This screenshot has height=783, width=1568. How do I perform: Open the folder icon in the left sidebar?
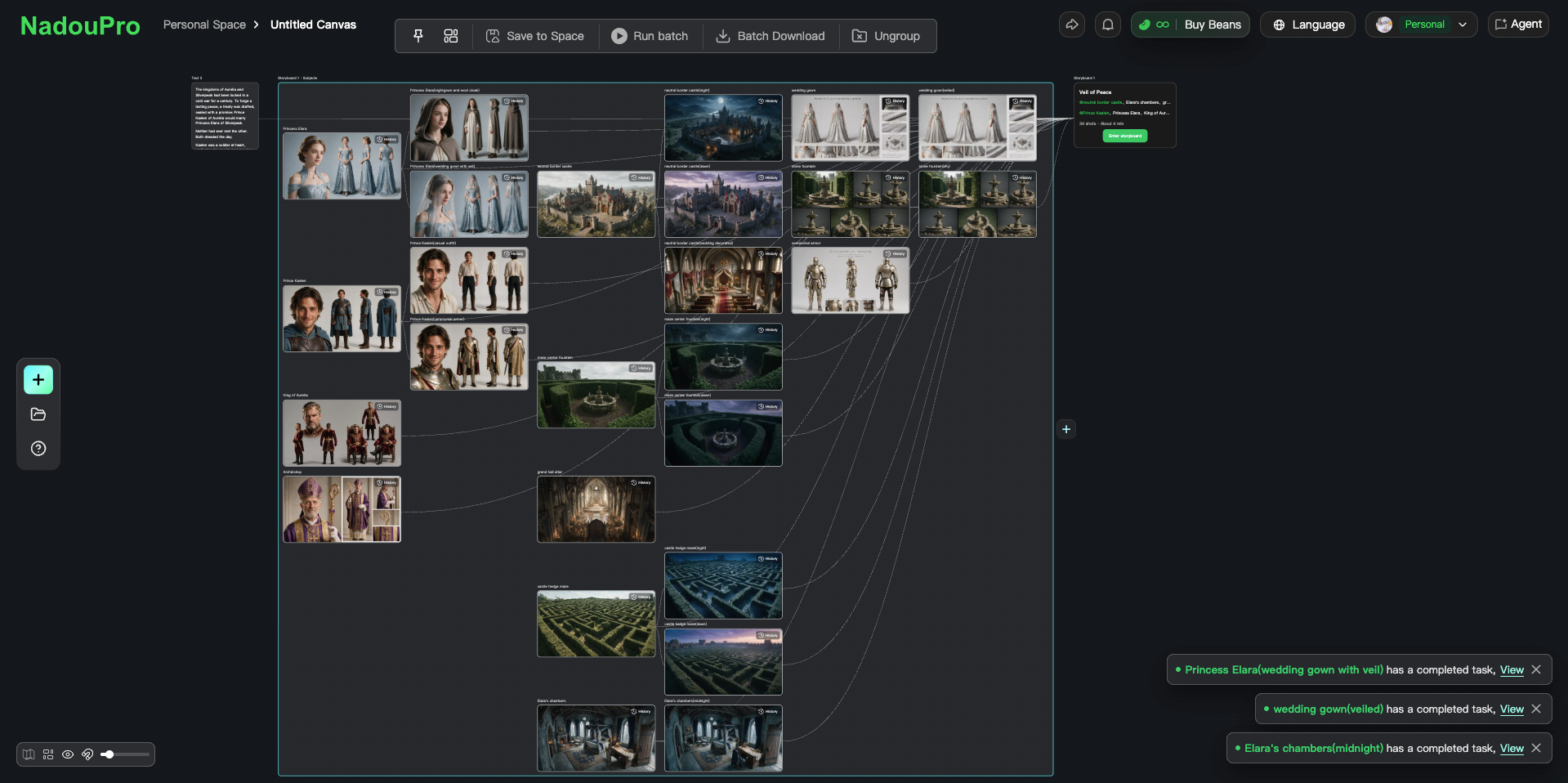click(38, 414)
